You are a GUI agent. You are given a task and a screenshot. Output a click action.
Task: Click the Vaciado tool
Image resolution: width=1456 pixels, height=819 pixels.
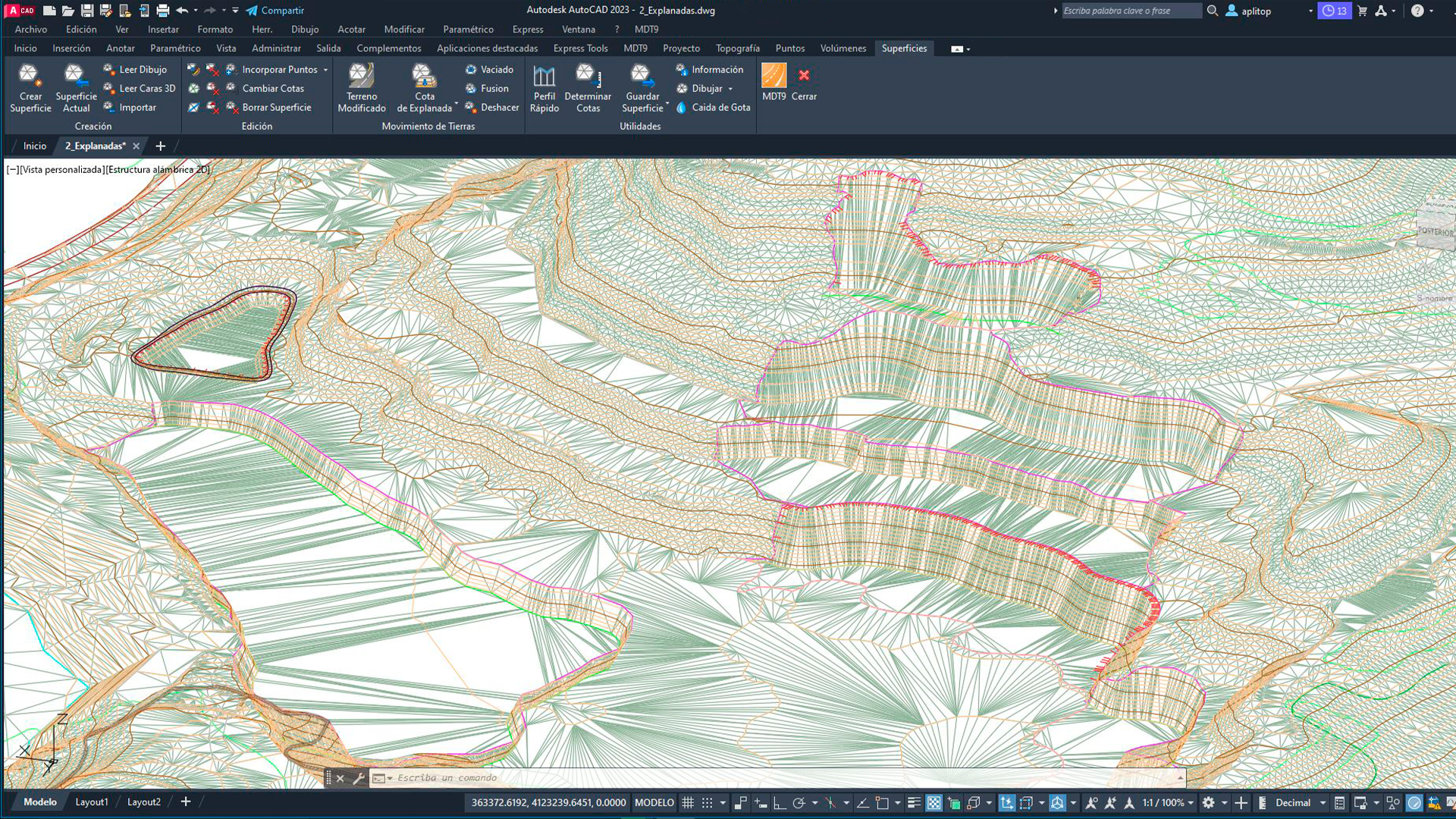(489, 70)
